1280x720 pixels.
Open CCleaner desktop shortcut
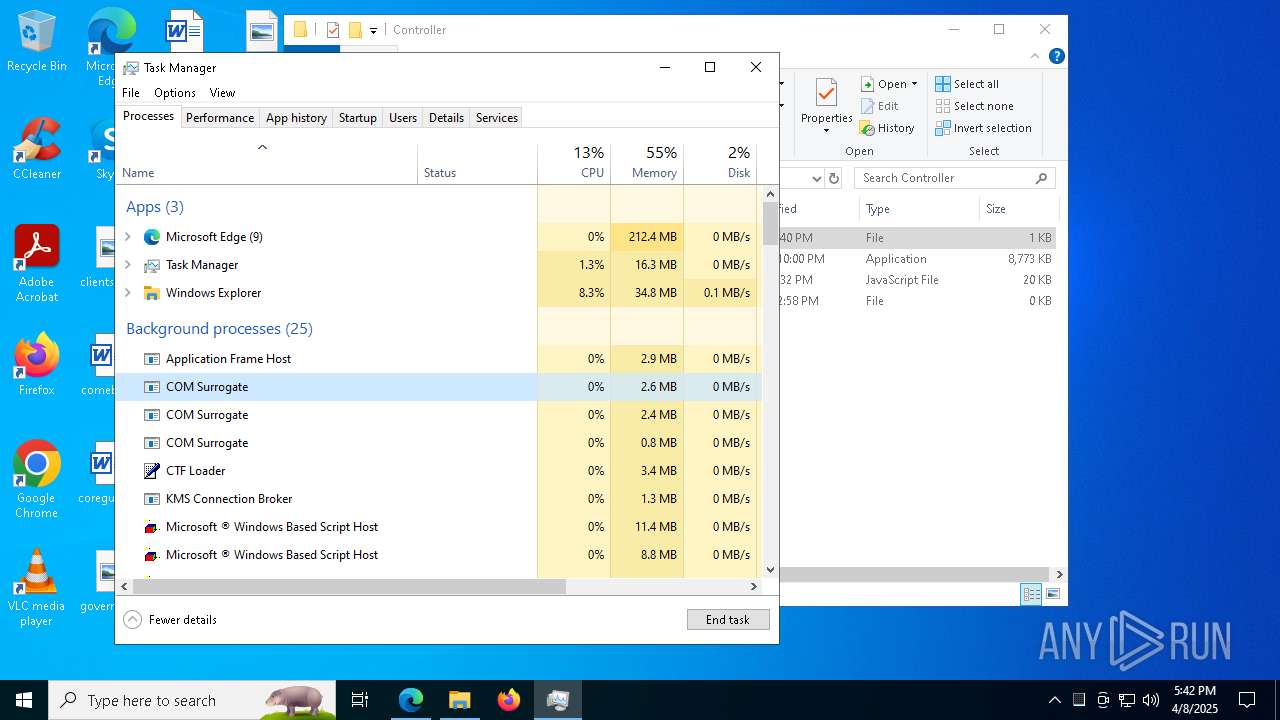pos(37,149)
